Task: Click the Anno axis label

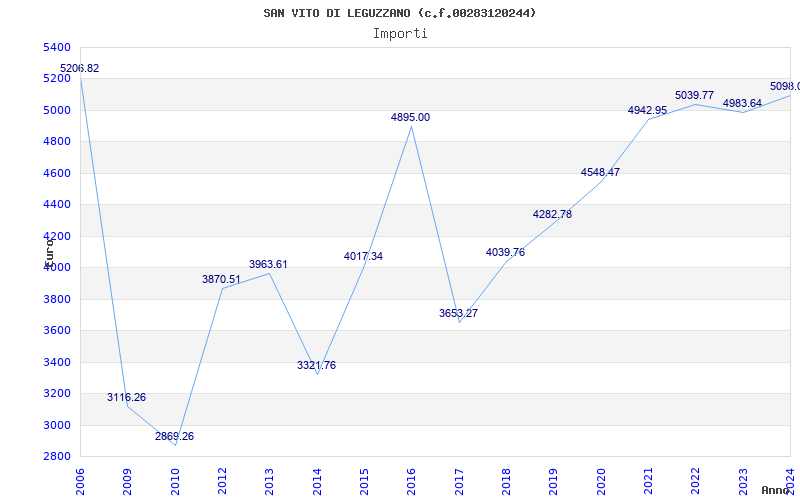Action: 776,490
